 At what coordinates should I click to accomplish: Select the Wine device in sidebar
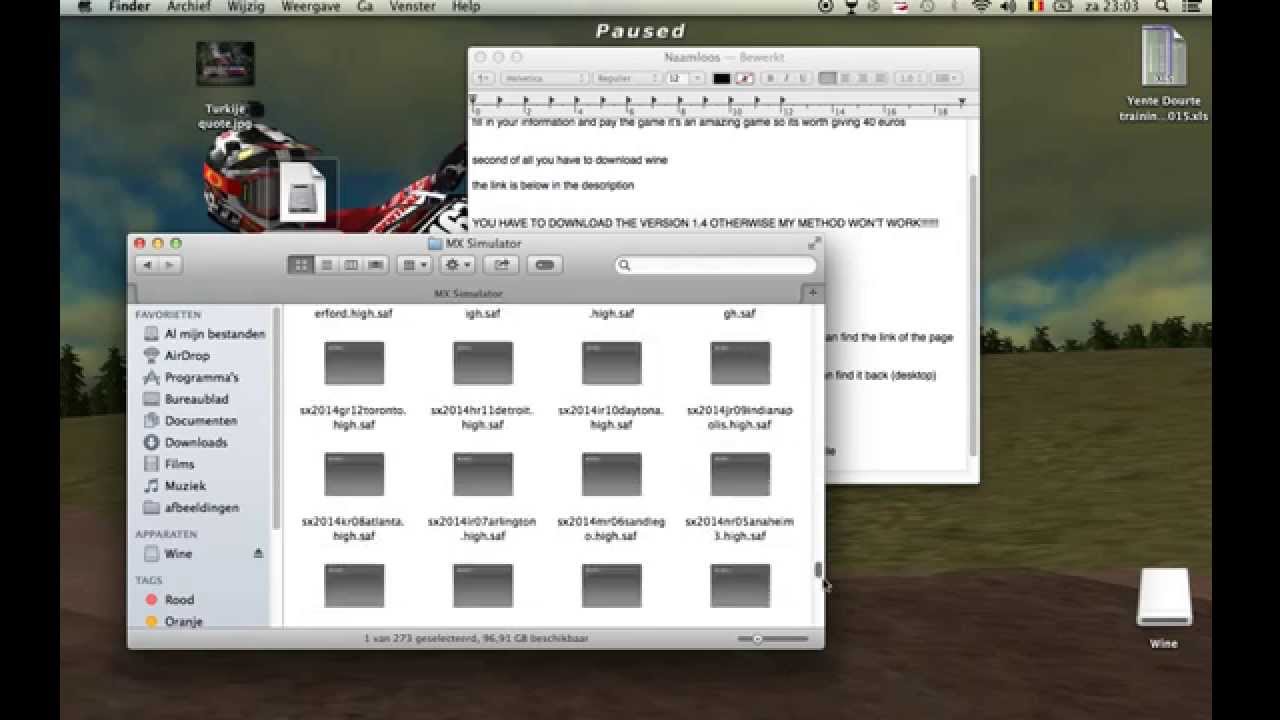pos(168,553)
